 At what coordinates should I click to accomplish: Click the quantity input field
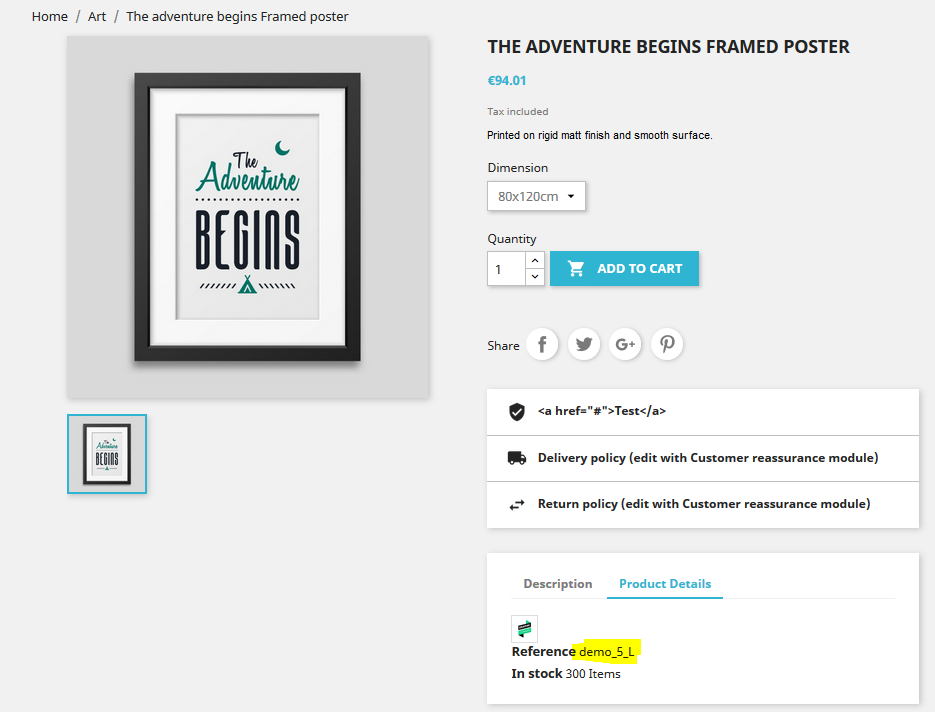[x=506, y=269]
